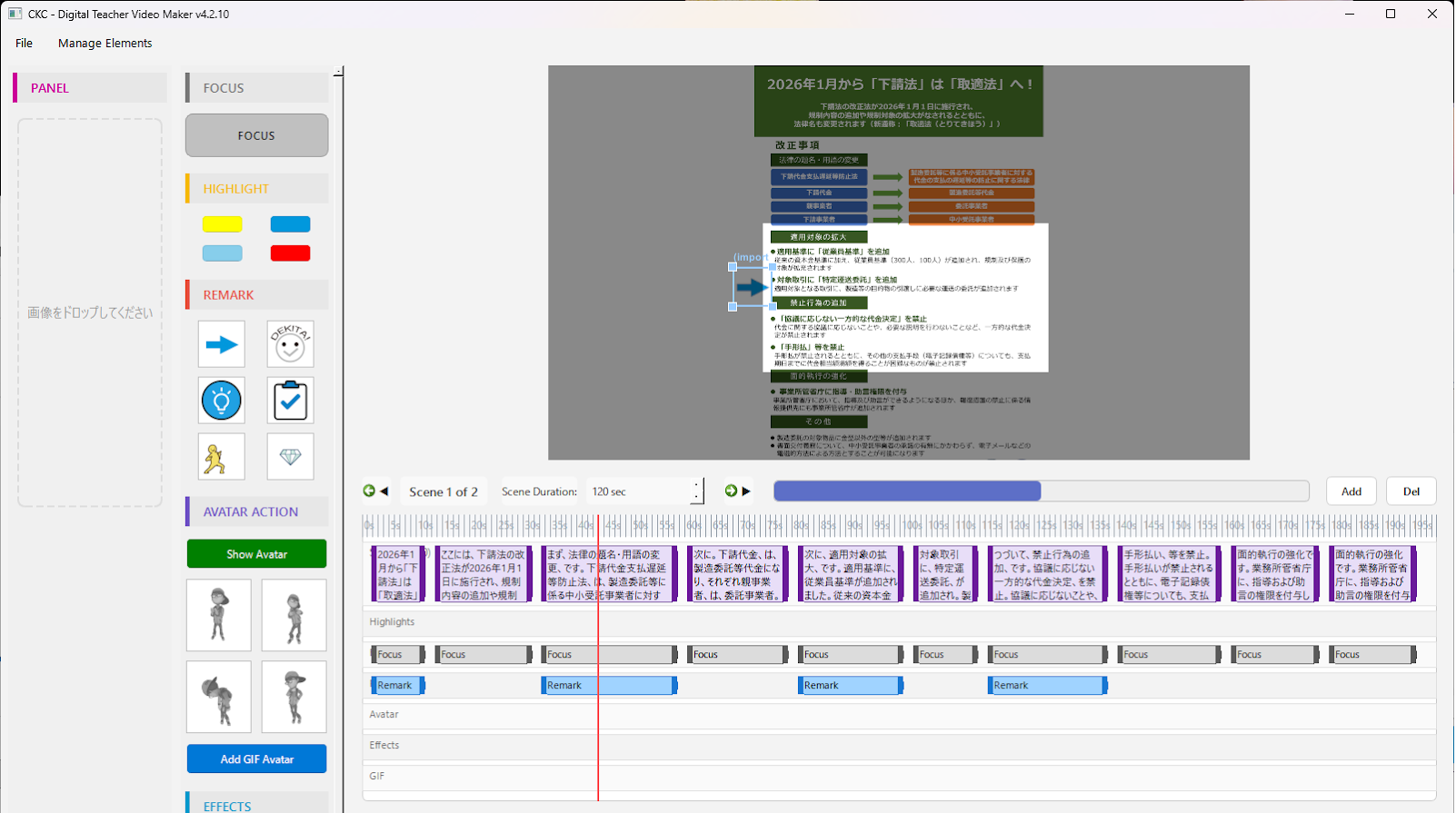Pick the yellow running figure remark
This screenshot has height=813, width=1456.
click(x=222, y=457)
